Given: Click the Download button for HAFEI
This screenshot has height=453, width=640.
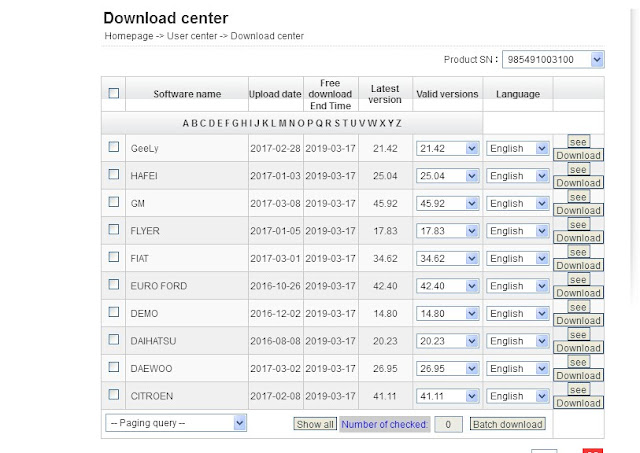Looking at the screenshot, I should [578, 183].
